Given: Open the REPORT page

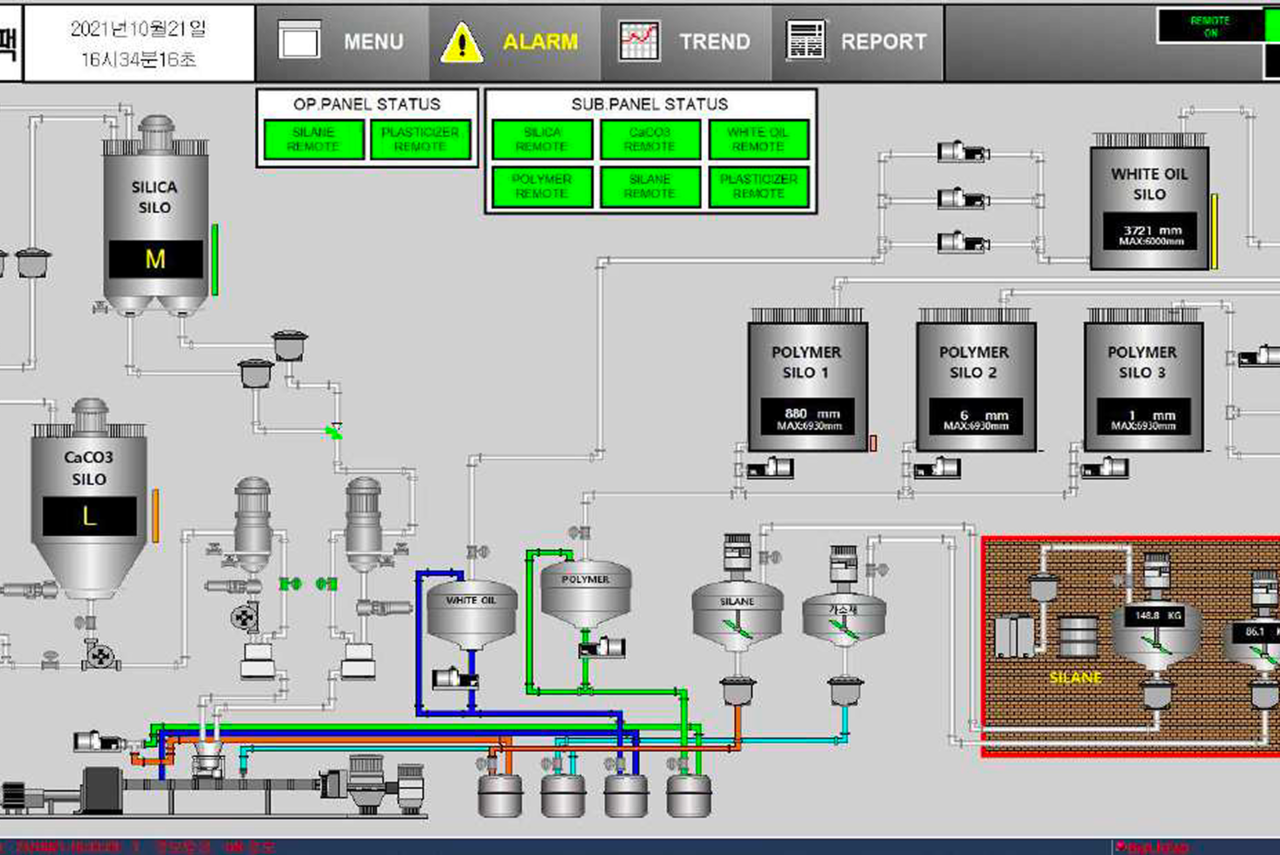Looking at the screenshot, I should pyautogui.click(x=858, y=42).
